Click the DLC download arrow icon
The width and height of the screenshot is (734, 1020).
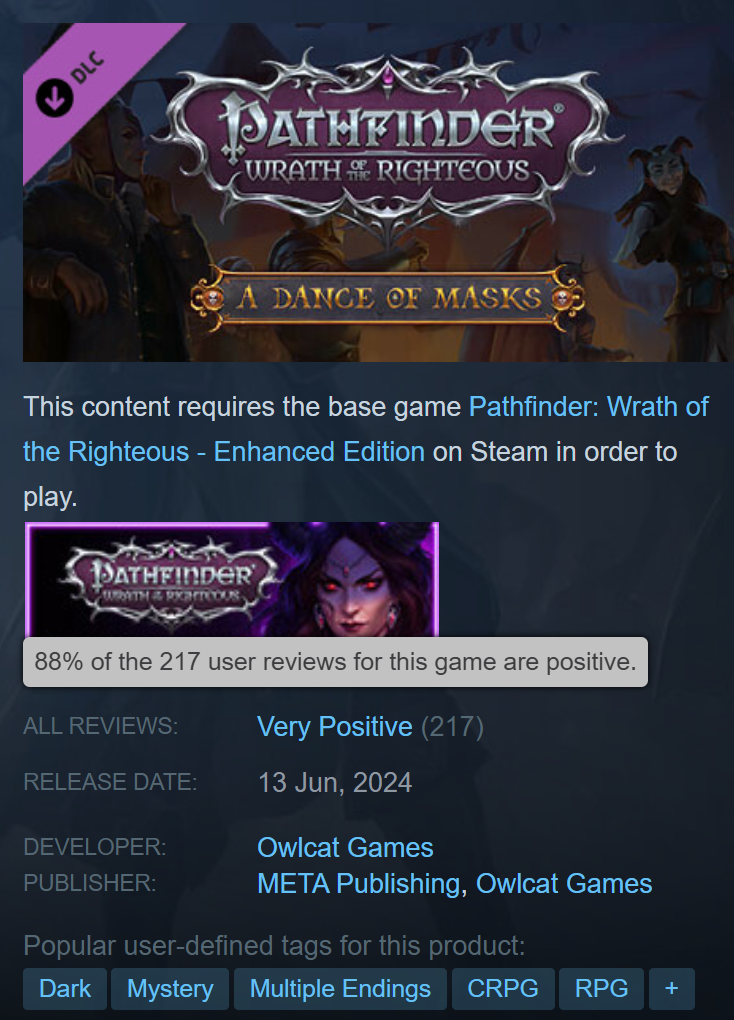(x=54, y=98)
